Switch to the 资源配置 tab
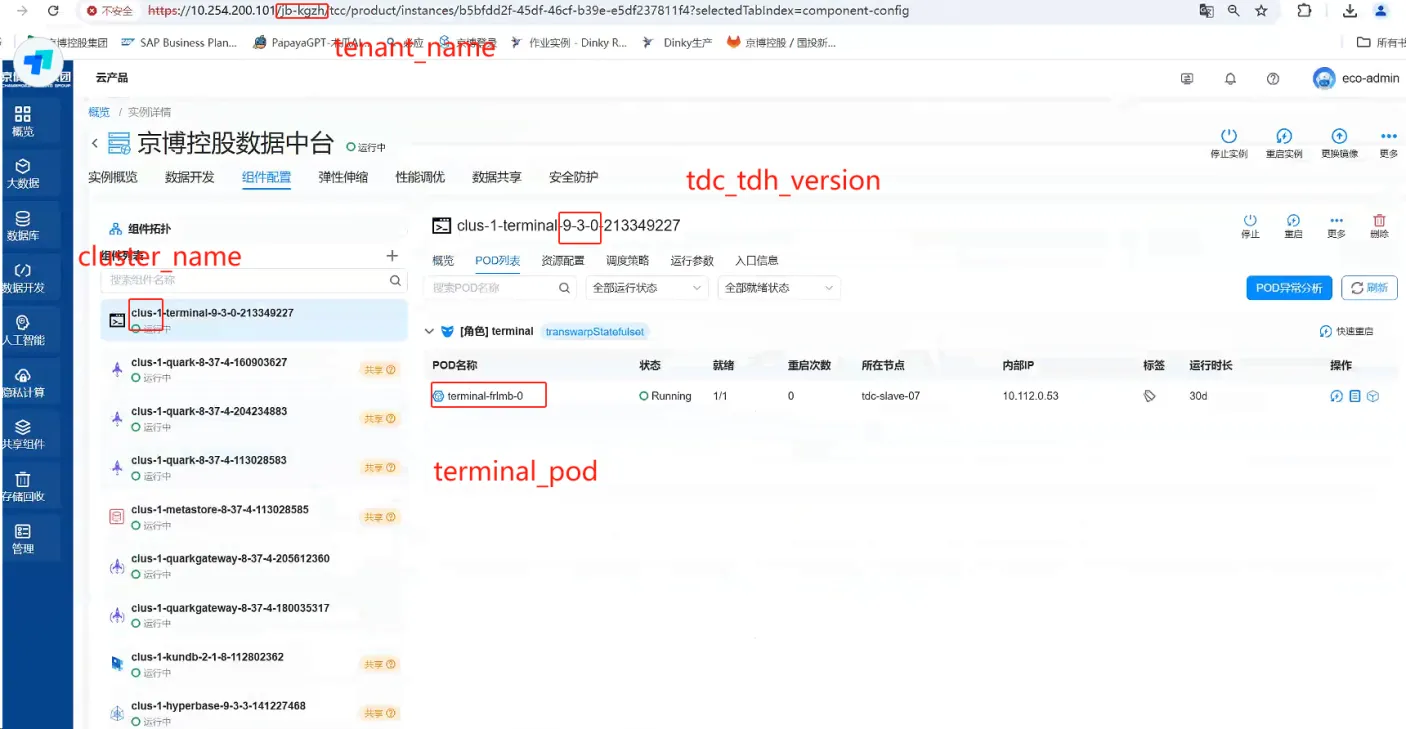1406x729 pixels. pos(562,260)
